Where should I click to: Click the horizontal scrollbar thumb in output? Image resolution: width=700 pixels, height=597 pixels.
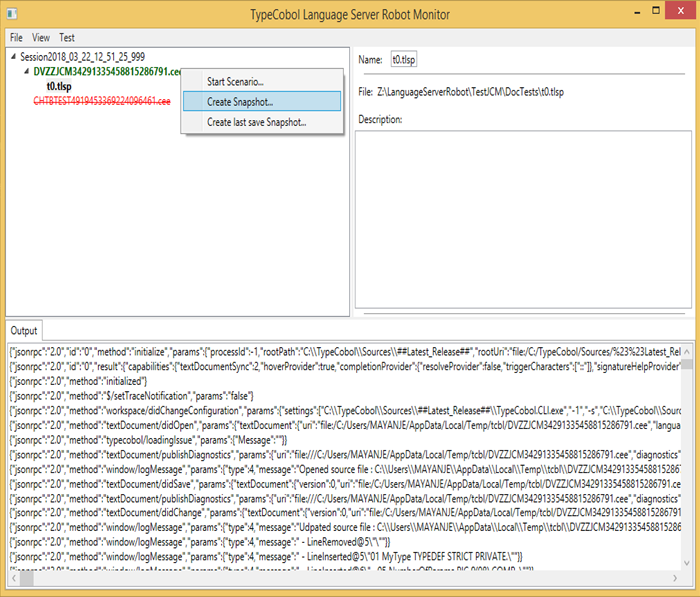[26, 578]
